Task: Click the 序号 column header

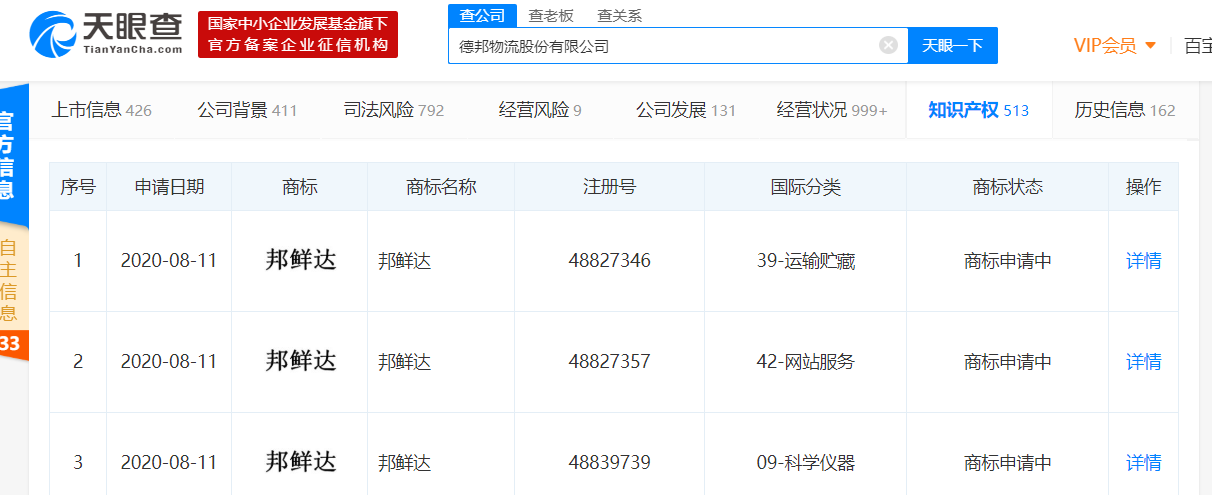Action: 78,187
